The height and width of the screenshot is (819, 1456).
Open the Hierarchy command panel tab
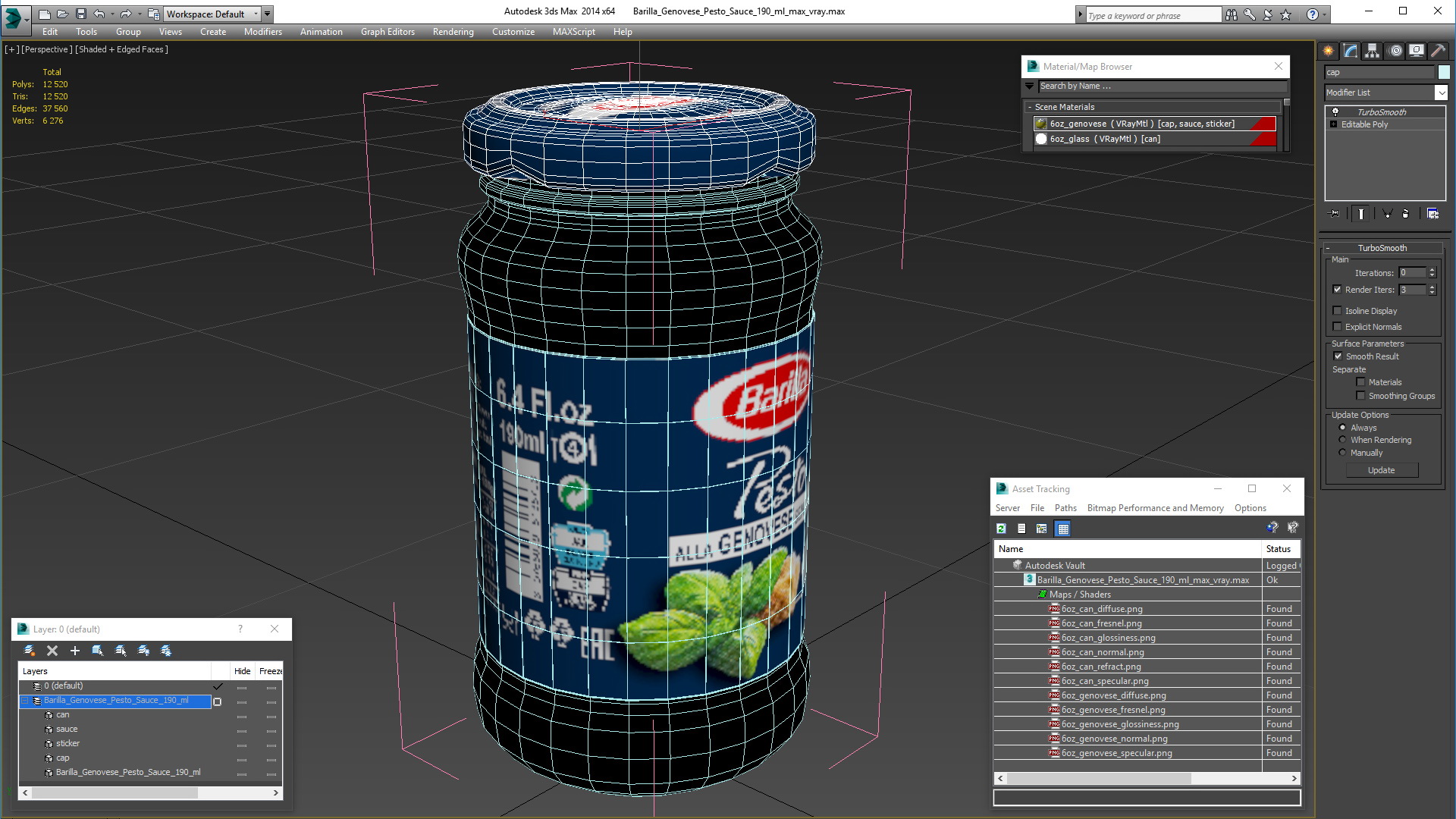click(1373, 51)
